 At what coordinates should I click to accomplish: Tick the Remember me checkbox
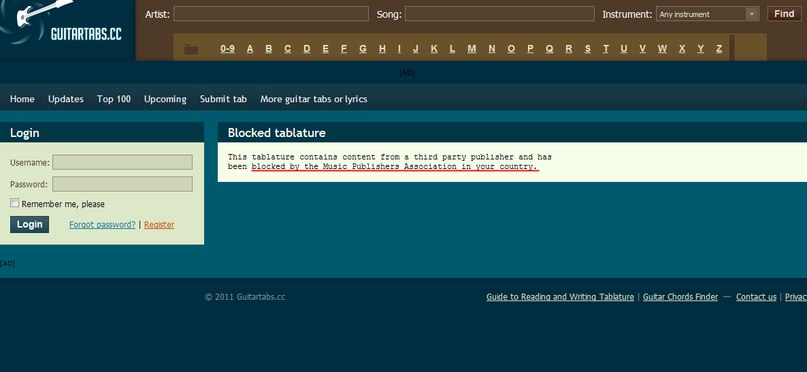click(x=14, y=203)
